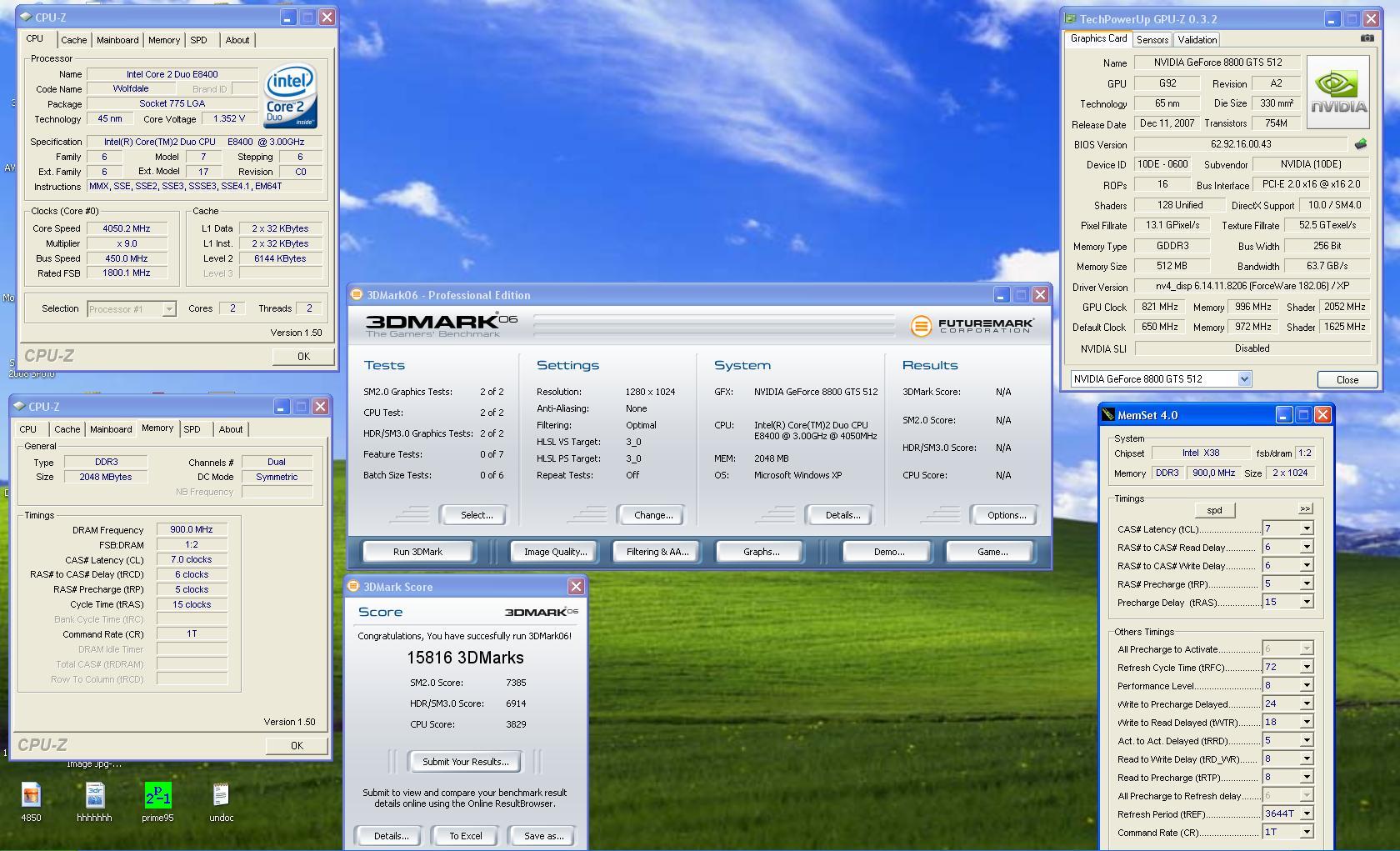Screen dimensions: 1400x851
Task: Click the DRAM Frequency 900.0 MHz field
Action: tap(192, 529)
